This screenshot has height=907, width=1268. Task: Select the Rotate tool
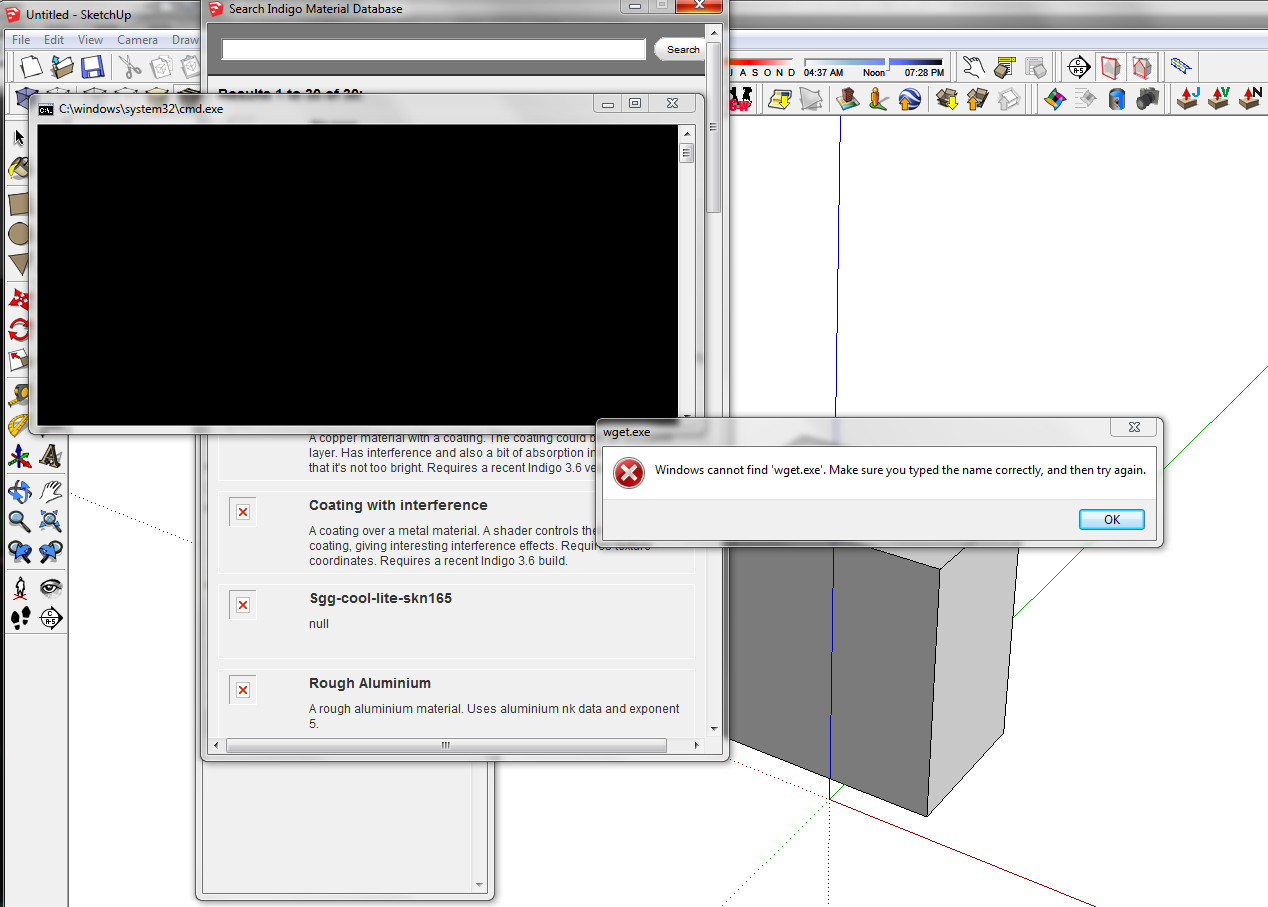click(x=19, y=329)
